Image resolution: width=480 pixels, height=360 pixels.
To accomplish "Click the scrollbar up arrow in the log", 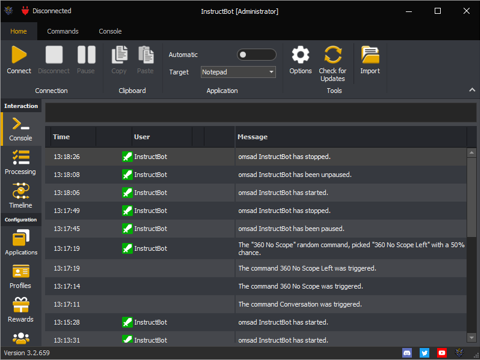I will click(x=471, y=153).
